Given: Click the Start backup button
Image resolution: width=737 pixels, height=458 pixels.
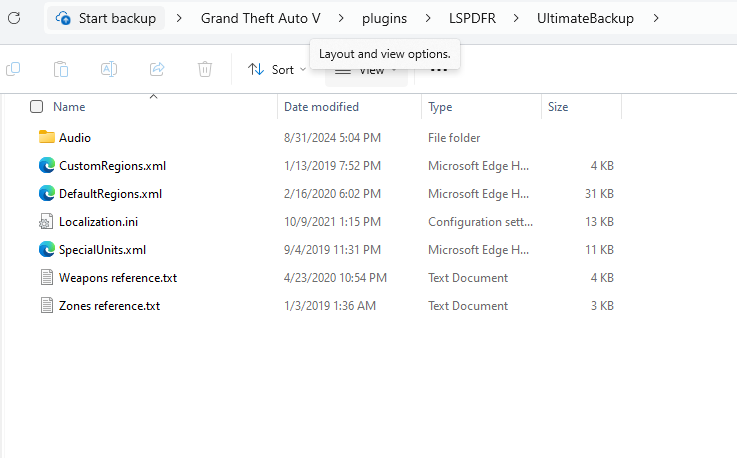Looking at the screenshot, I should (108, 18).
